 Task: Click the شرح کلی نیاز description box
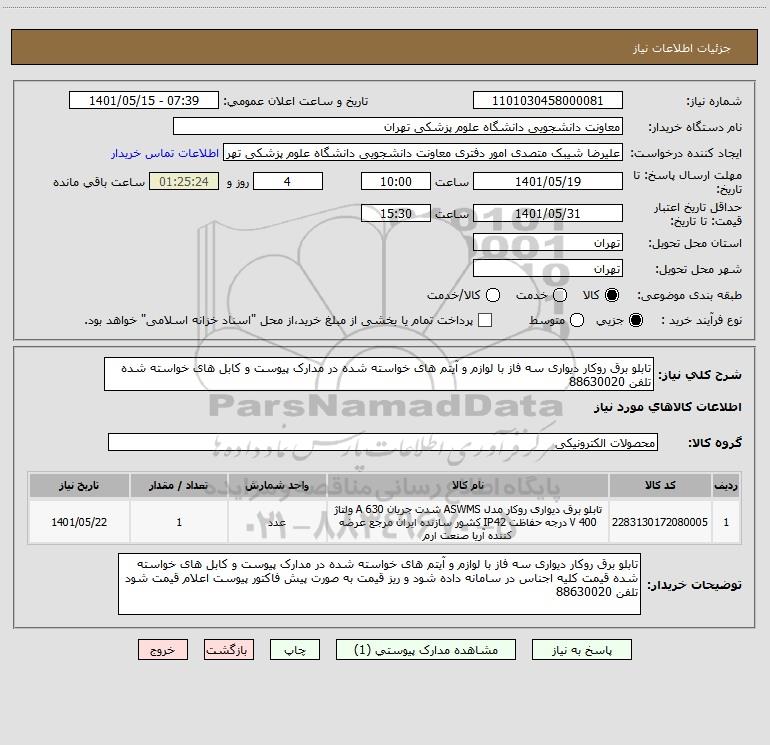tap(379, 374)
